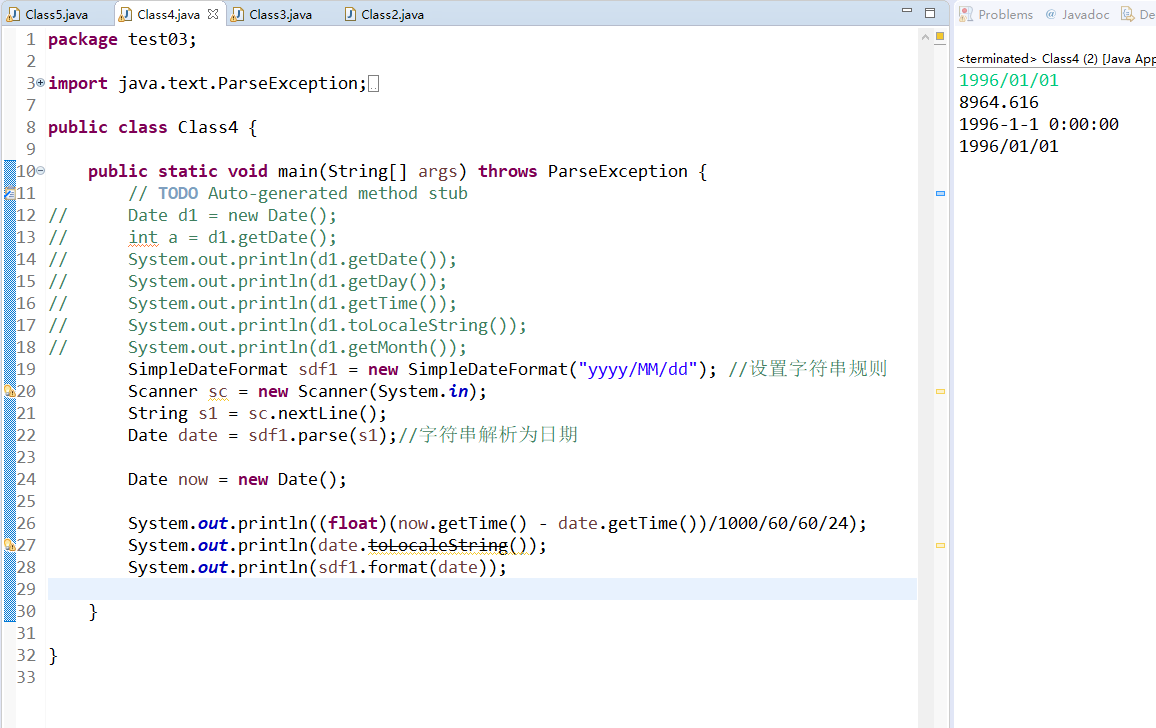Viewport: 1156px width, 728px height.
Task: Open the Problems view tab
Action: pos(996,14)
